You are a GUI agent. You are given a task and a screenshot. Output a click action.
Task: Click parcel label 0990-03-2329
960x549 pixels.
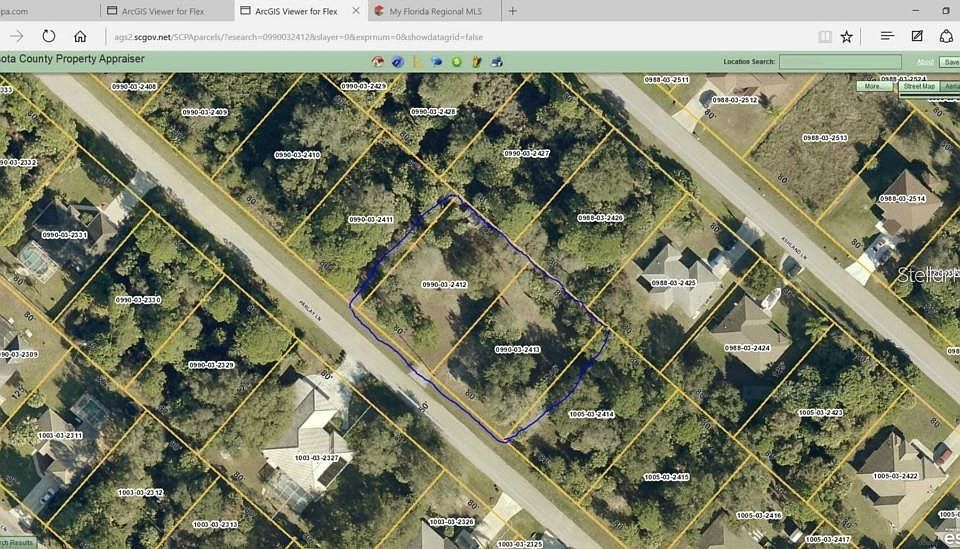[x=211, y=365]
